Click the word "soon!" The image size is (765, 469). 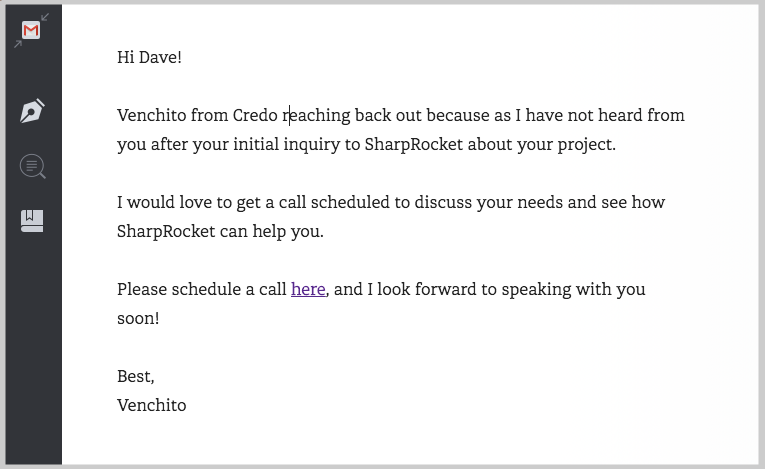pyautogui.click(x=138, y=318)
